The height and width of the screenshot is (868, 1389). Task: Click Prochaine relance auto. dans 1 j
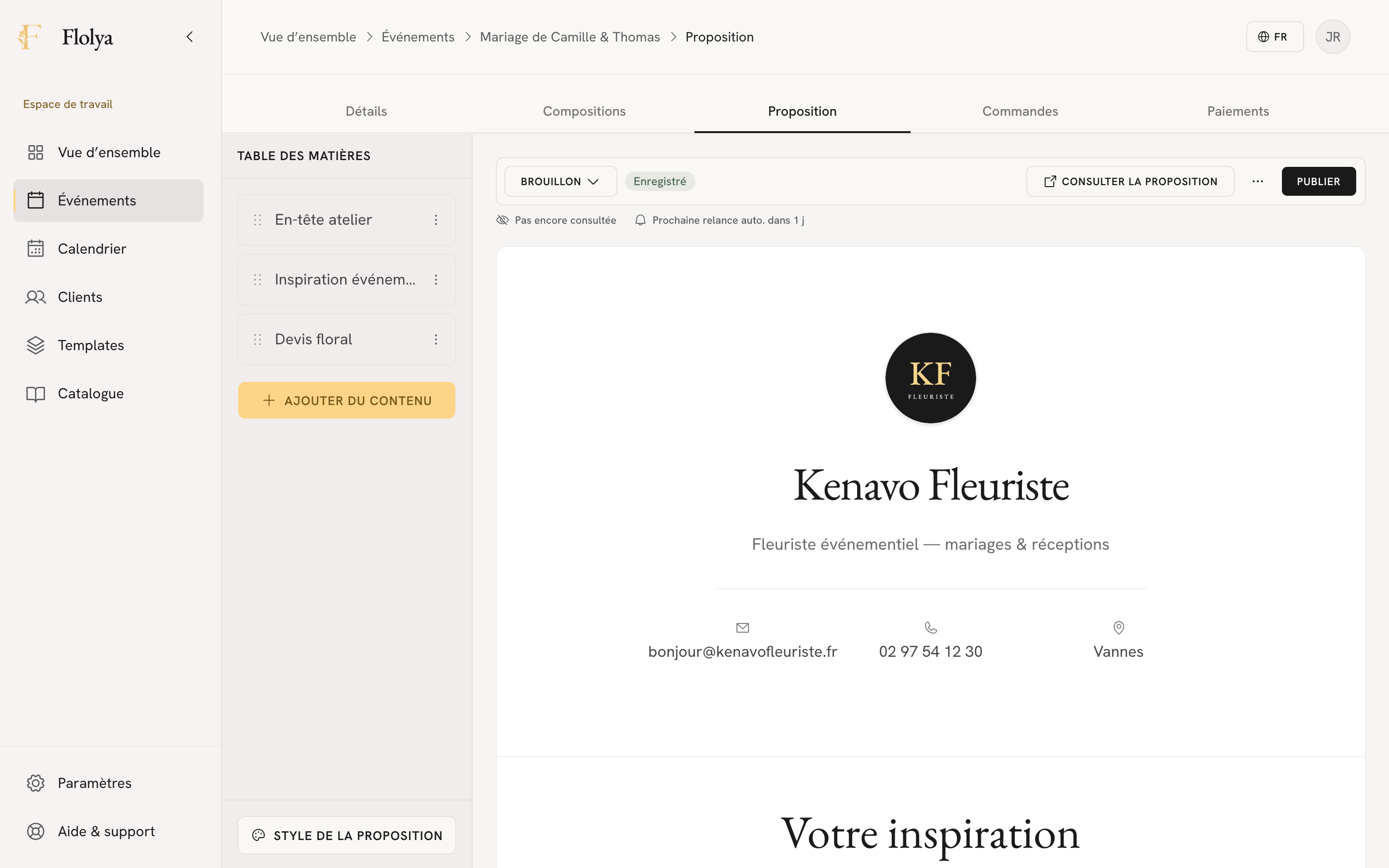[x=728, y=220]
